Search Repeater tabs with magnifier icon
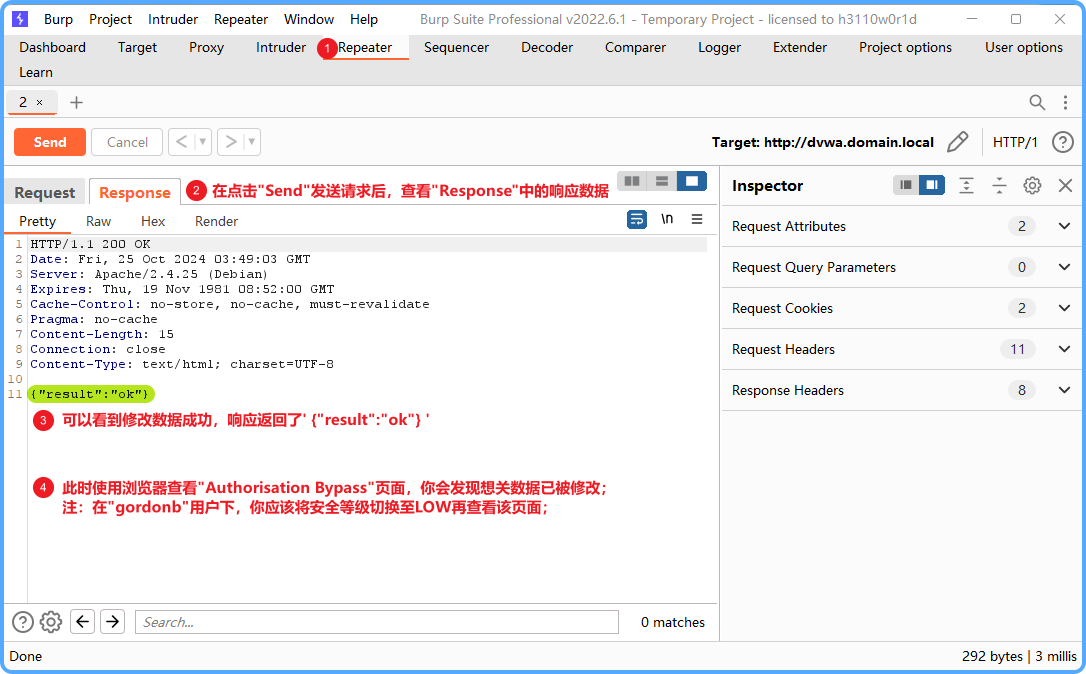Viewport: 1086px width, 674px height. point(1037,103)
